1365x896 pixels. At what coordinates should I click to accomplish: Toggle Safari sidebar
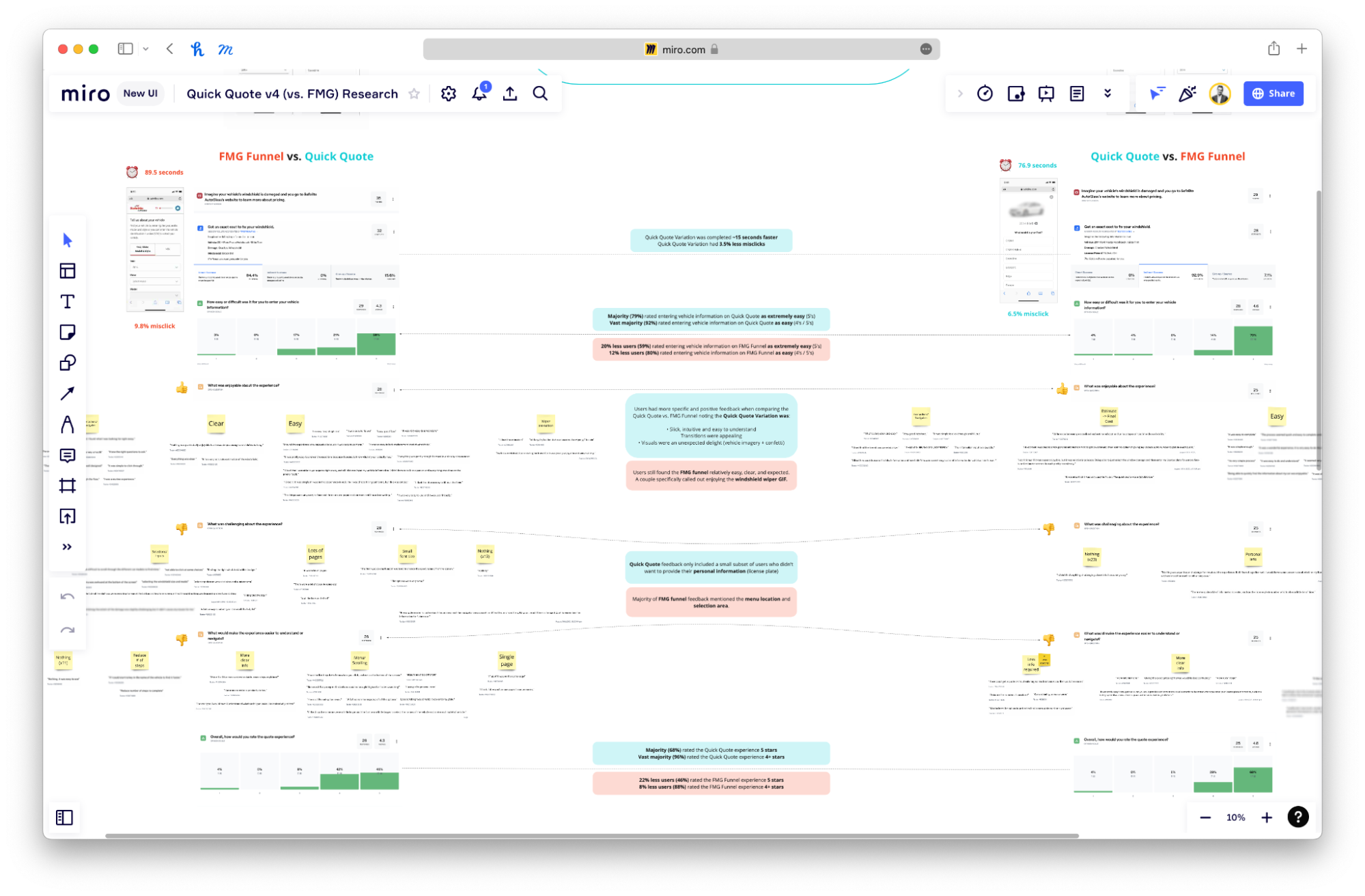coord(126,49)
